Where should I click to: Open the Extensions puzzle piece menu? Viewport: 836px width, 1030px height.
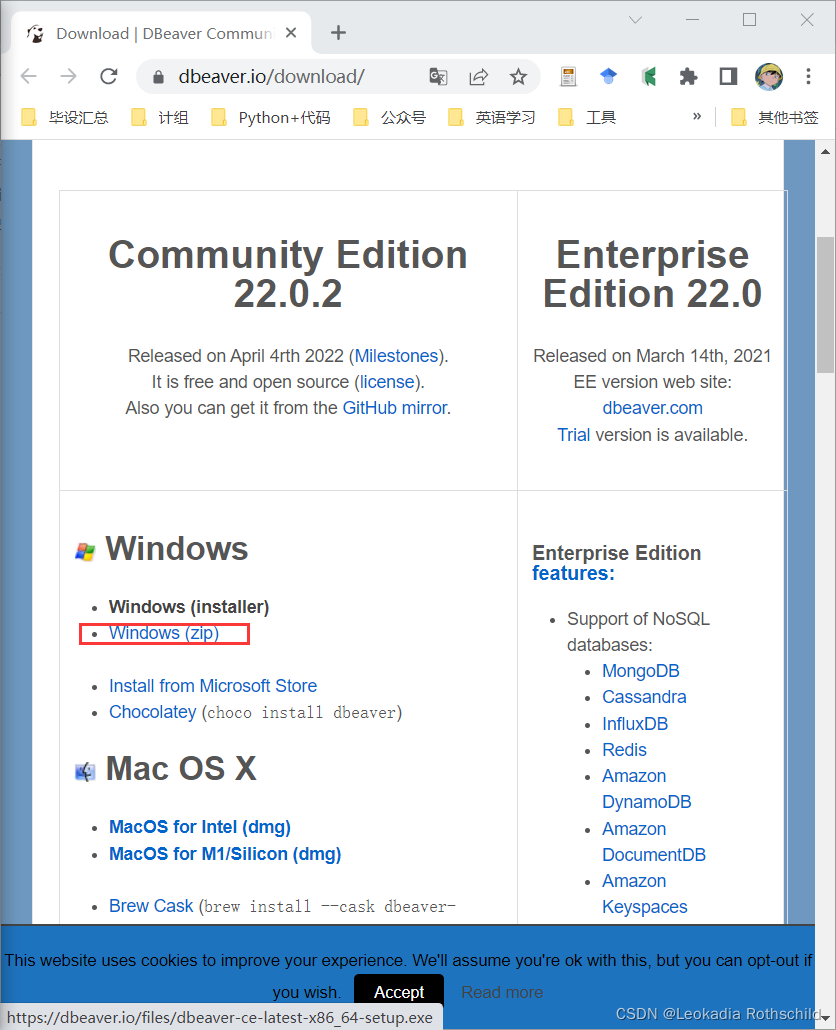[688, 77]
